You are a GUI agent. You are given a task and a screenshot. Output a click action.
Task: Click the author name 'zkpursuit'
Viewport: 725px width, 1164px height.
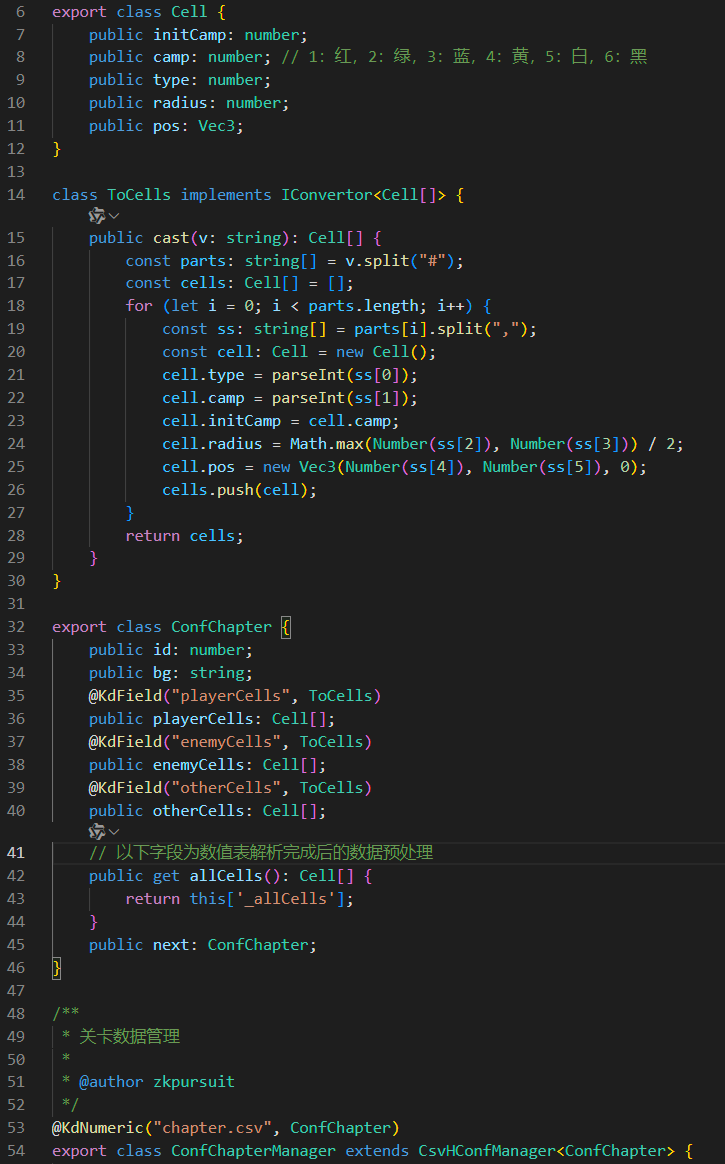[194, 1082]
